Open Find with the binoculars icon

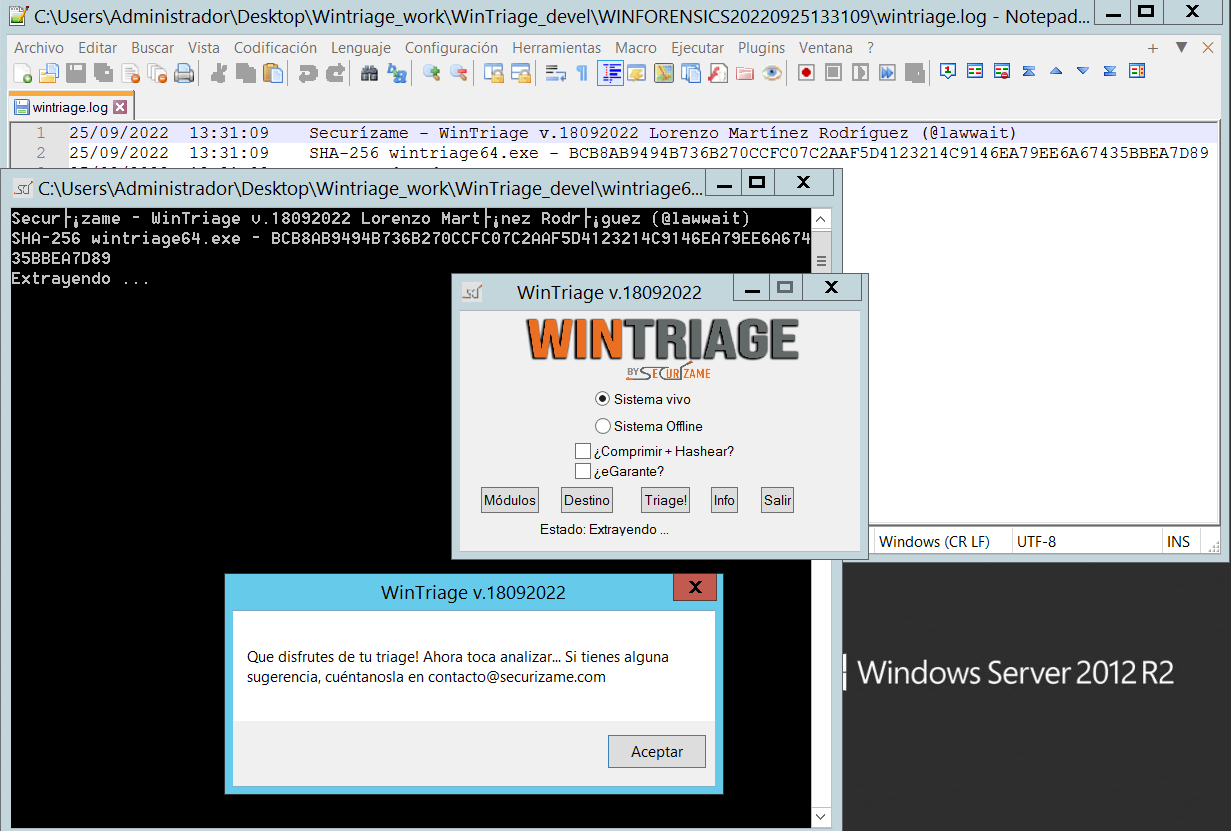tap(370, 72)
